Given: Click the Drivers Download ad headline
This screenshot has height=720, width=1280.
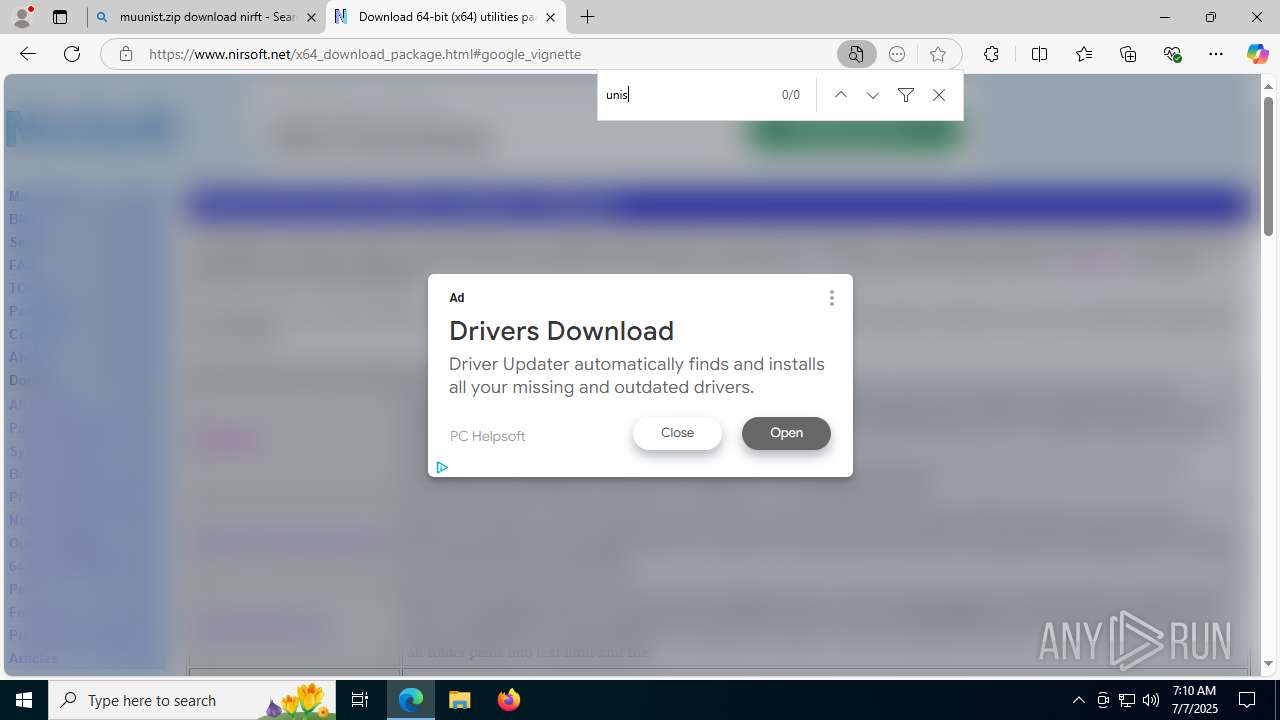Looking at the screenshot, I should tap(561, 331).
